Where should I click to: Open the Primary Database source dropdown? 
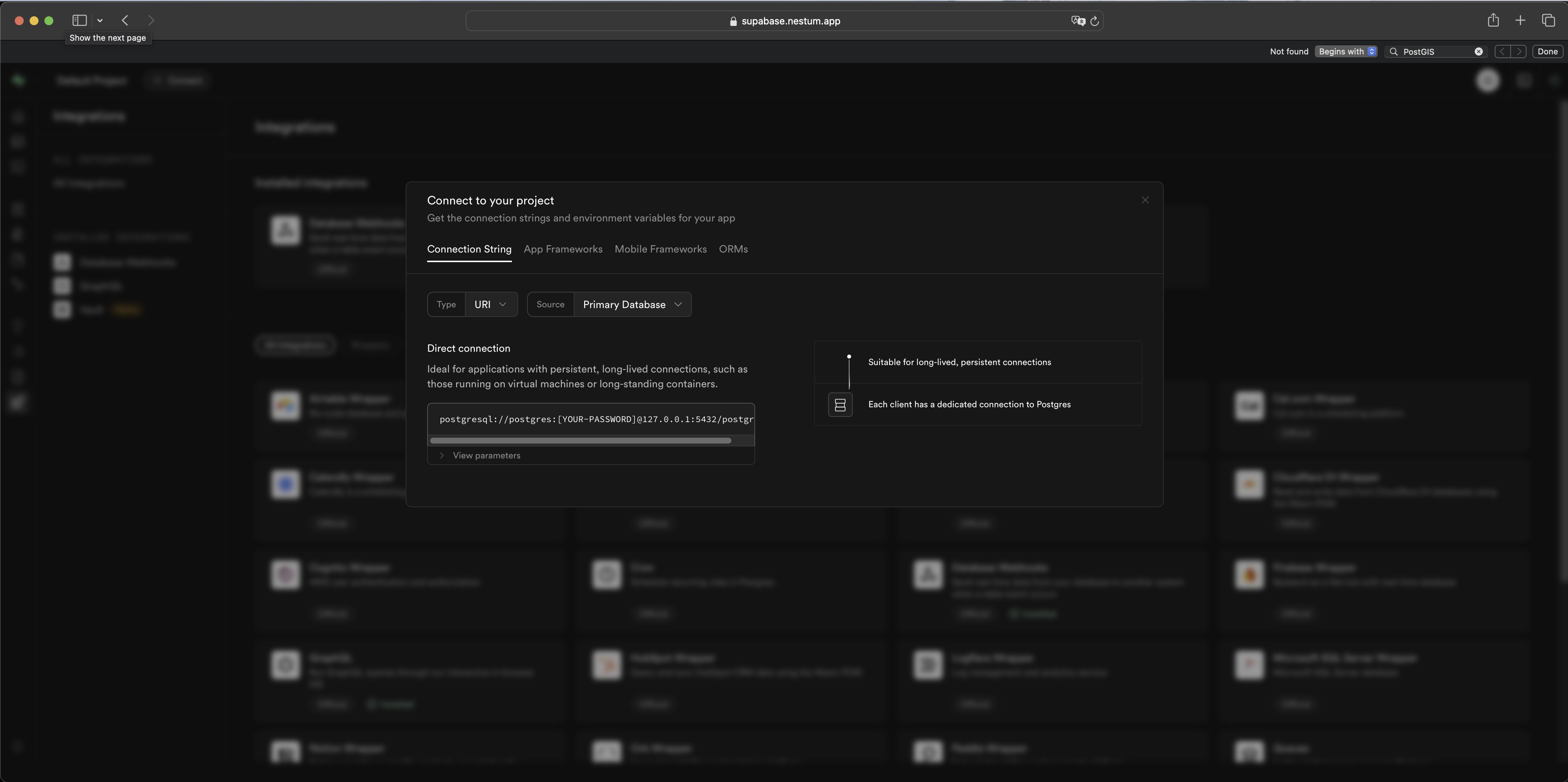tap(632, 304)
